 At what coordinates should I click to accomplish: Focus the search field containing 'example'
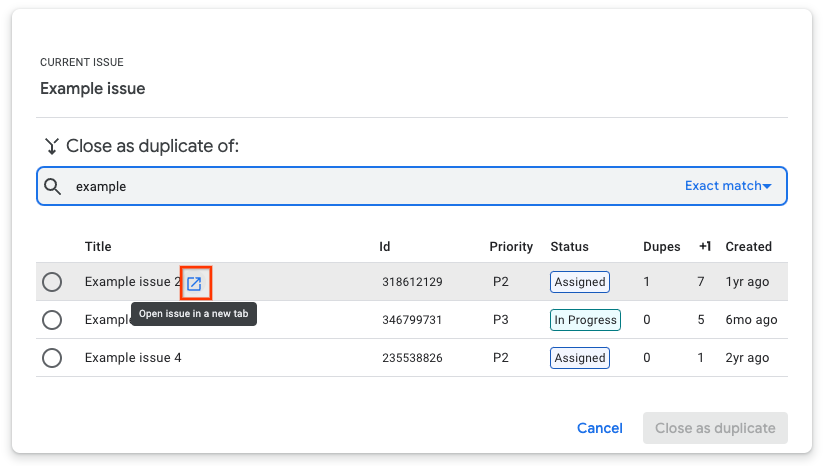pyautogui.click(x=370, y=186)
